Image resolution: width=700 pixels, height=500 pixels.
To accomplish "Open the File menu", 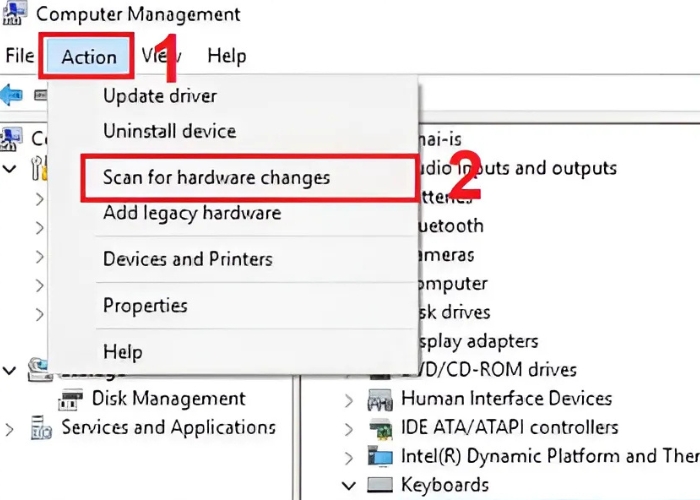I will point(19,56).
